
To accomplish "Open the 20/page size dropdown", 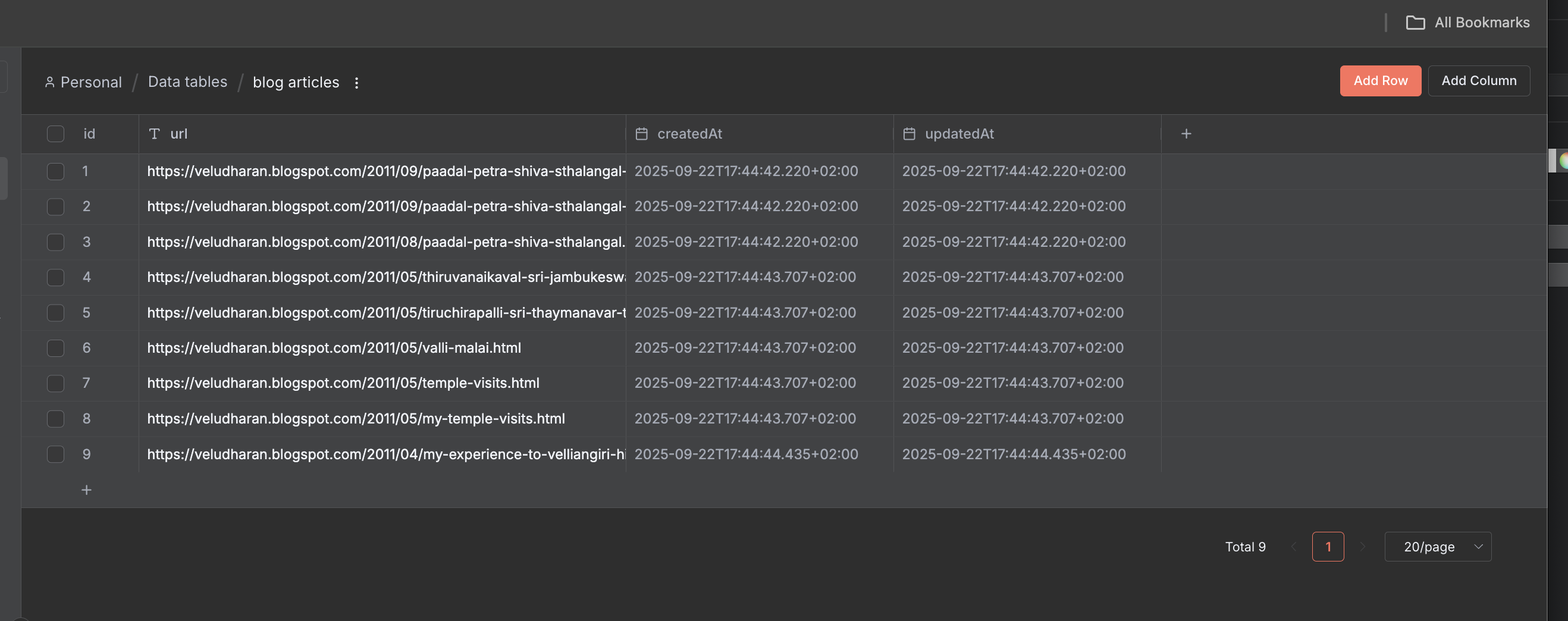I will click(x=1437, y=547).
